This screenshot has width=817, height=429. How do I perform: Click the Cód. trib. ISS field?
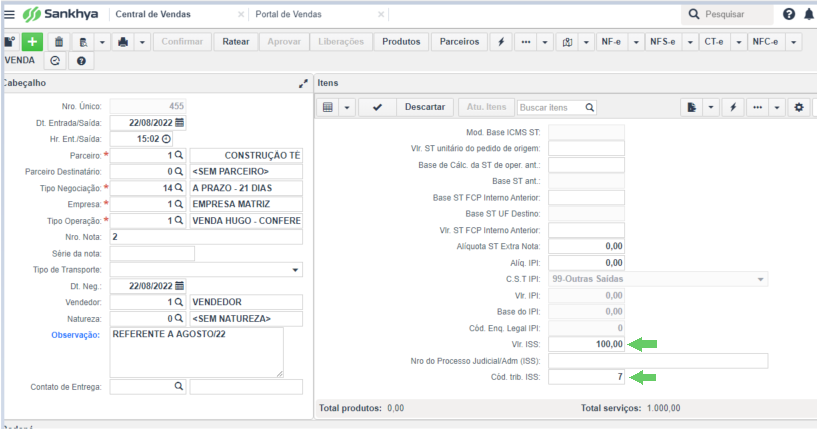586,377
